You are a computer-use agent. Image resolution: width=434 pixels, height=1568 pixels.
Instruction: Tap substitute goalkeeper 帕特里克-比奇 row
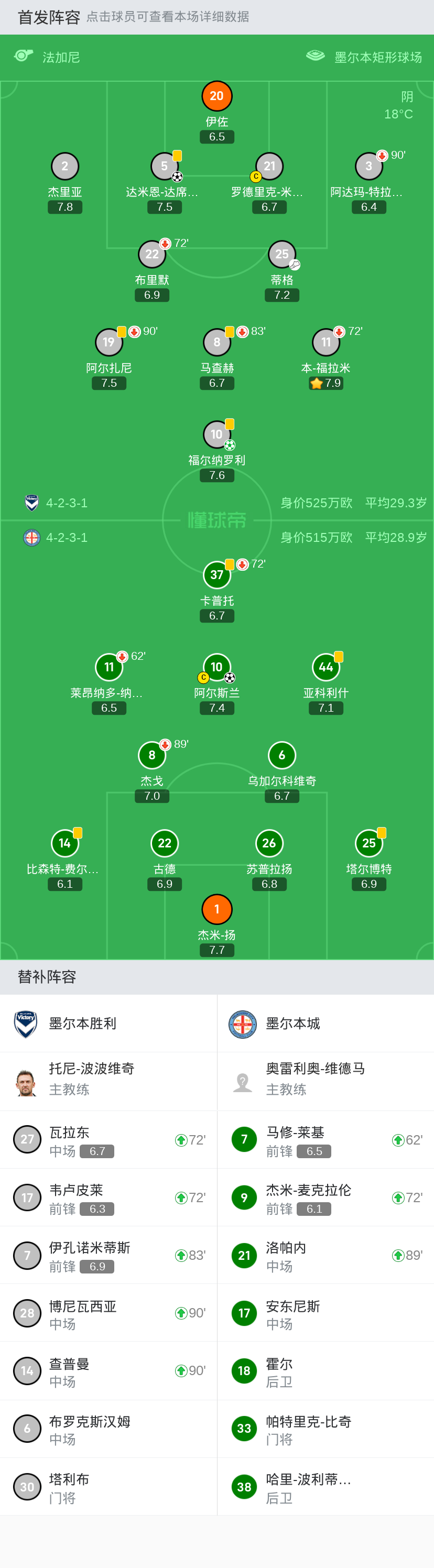(325, 1429)
